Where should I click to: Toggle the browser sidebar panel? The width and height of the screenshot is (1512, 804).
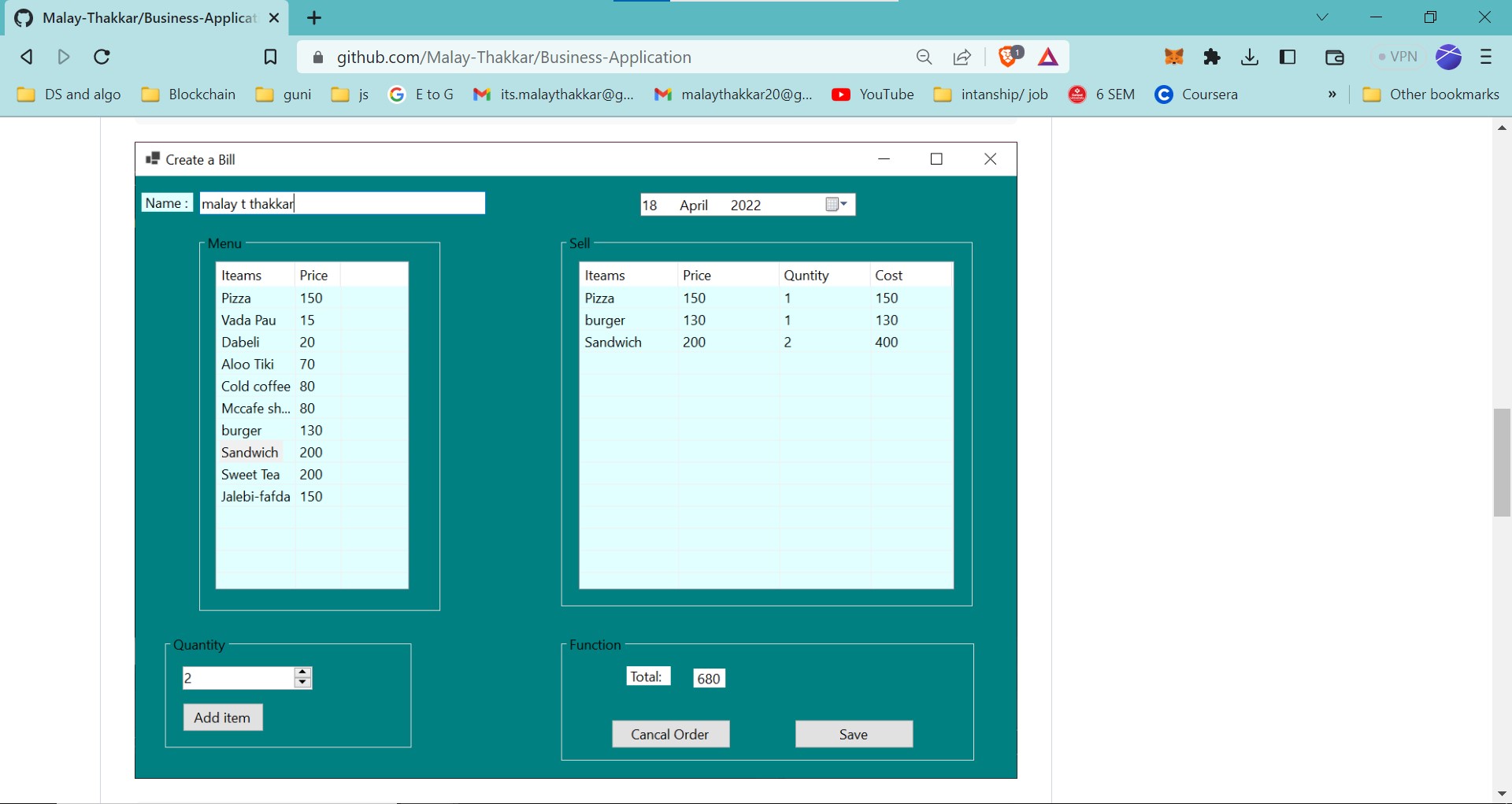1288,57
